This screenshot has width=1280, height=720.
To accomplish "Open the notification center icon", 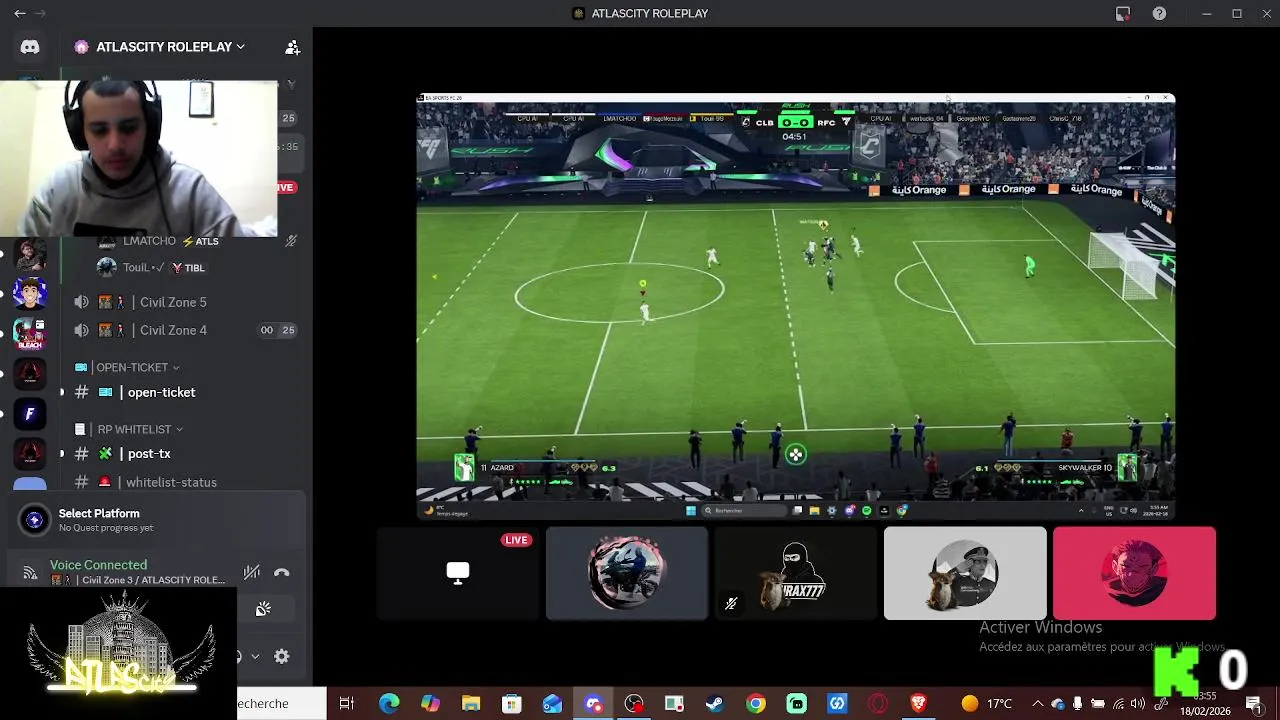I will tap(1253, 704).
